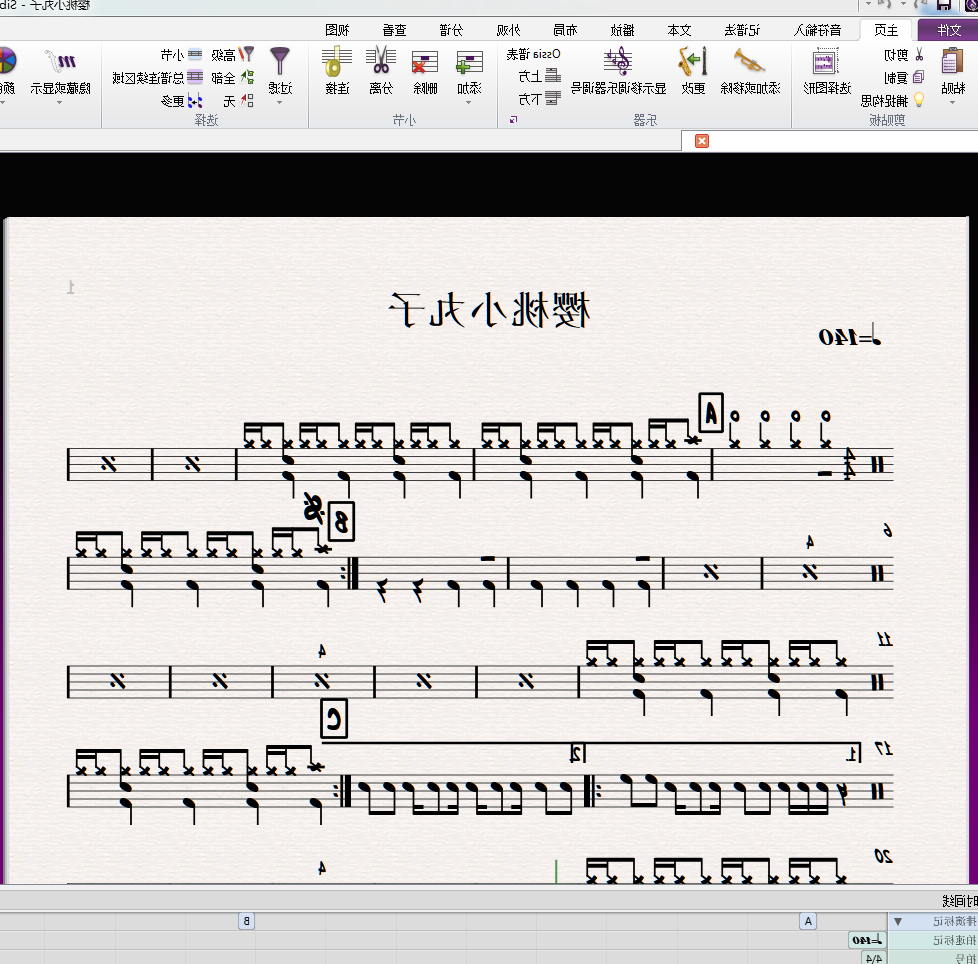The width and height of the screenshot is (978, 964).
Task: Select the 4/4 time signature in first bar
Action: 849,464
